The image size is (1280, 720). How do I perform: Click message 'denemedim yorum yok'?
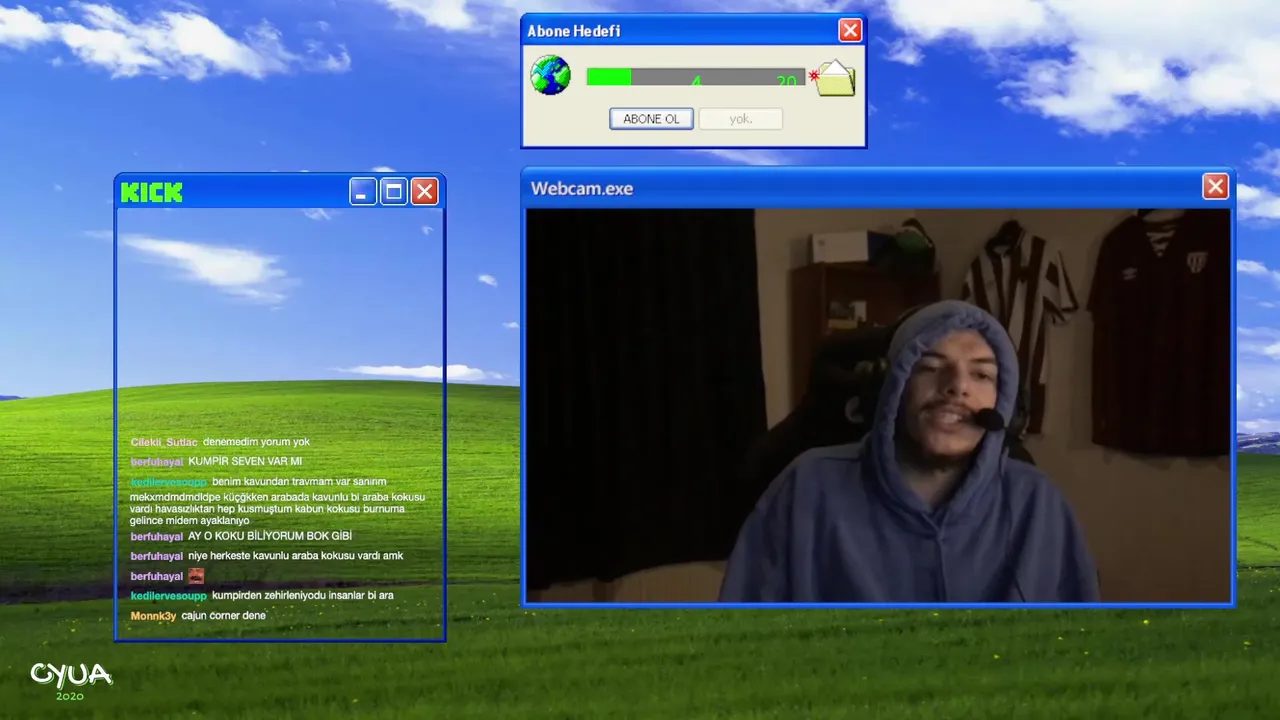[x=256, y=442]
